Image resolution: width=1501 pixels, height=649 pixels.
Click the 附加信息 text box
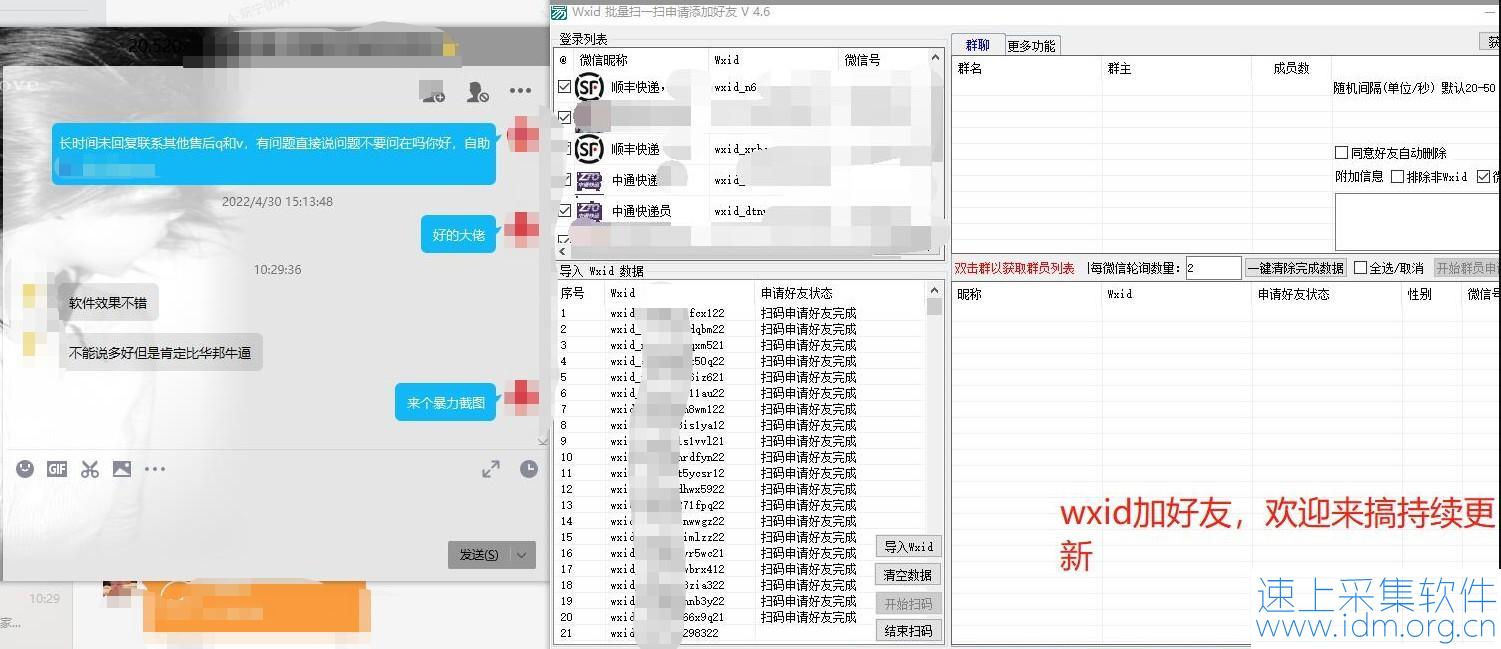coord(1417,221)
